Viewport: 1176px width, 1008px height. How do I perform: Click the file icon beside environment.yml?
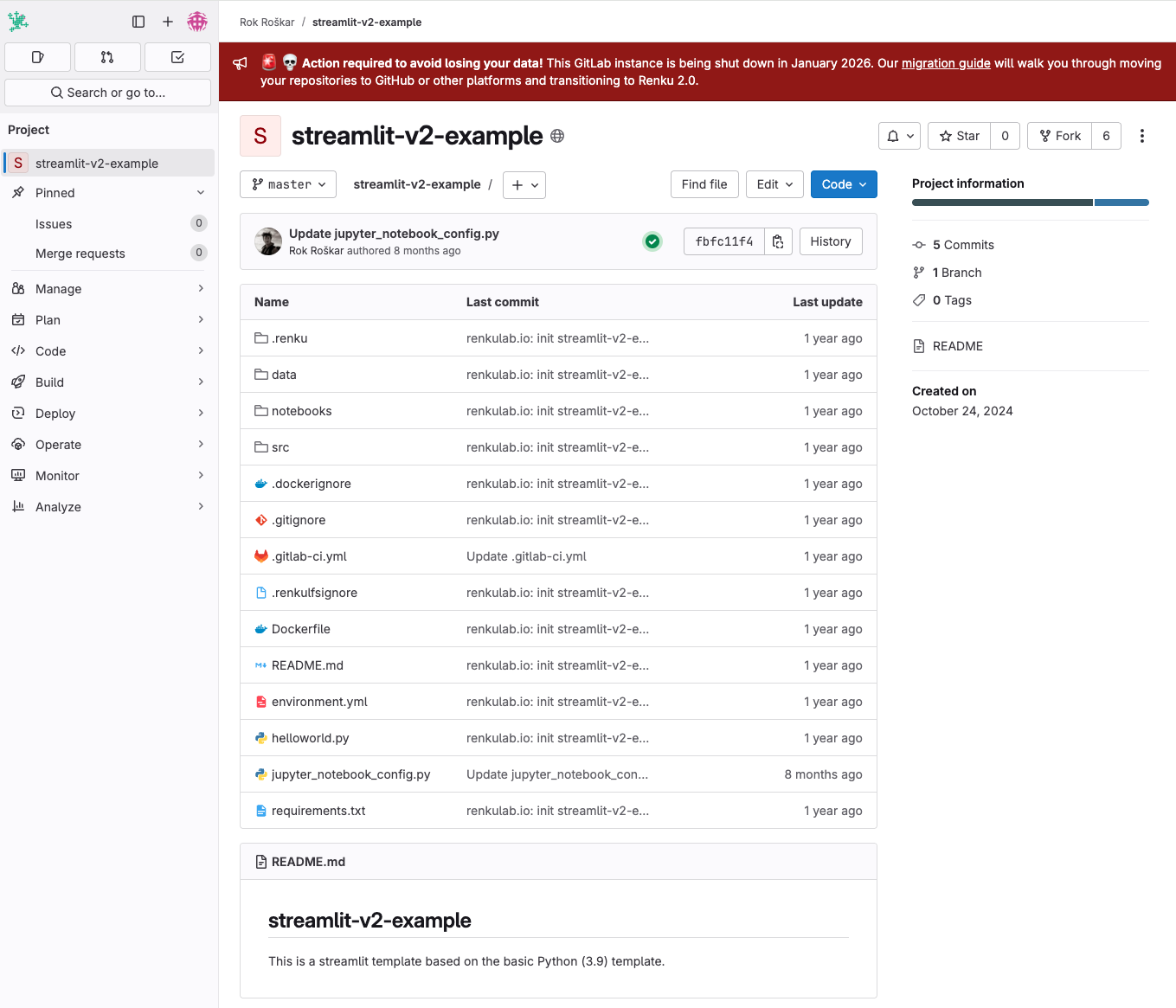[x=261, y=702]
